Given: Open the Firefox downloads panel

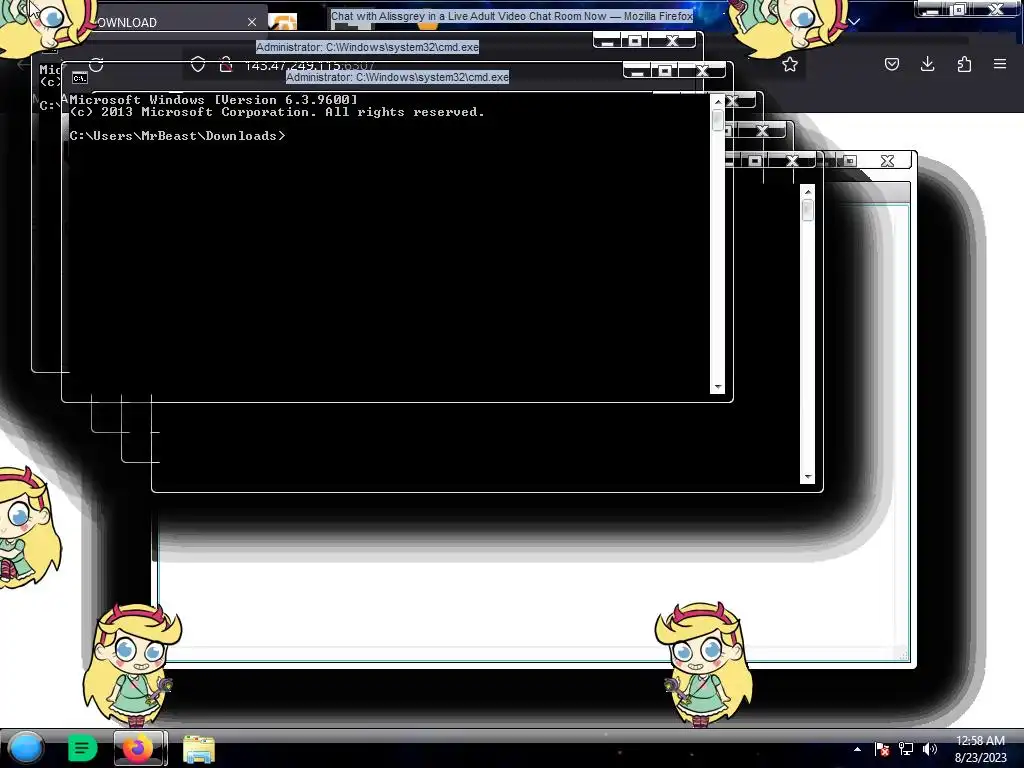Looking at the screenshot, I should pos(927,64).
